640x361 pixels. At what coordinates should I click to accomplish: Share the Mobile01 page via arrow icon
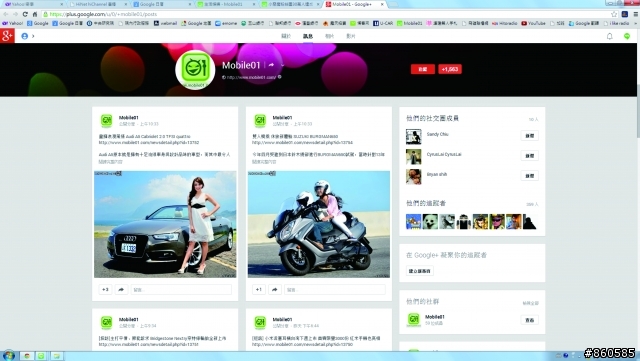pyautogui.click(x=271, y=65)
